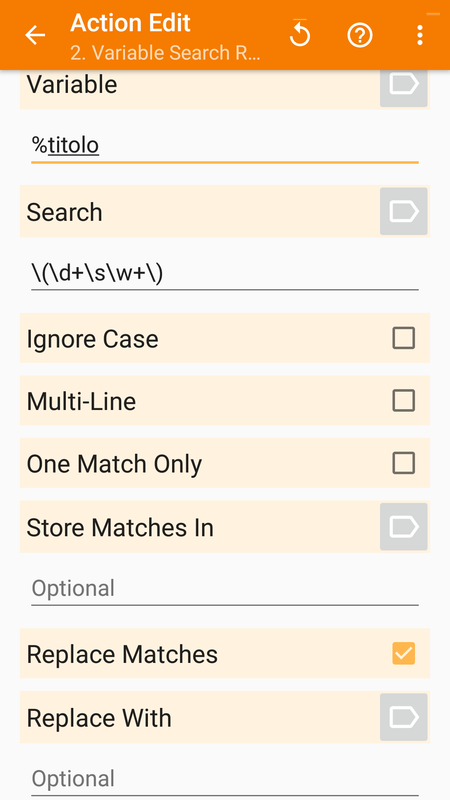
Task: Open the three-dot overflow menu
Action: (419, 35)
